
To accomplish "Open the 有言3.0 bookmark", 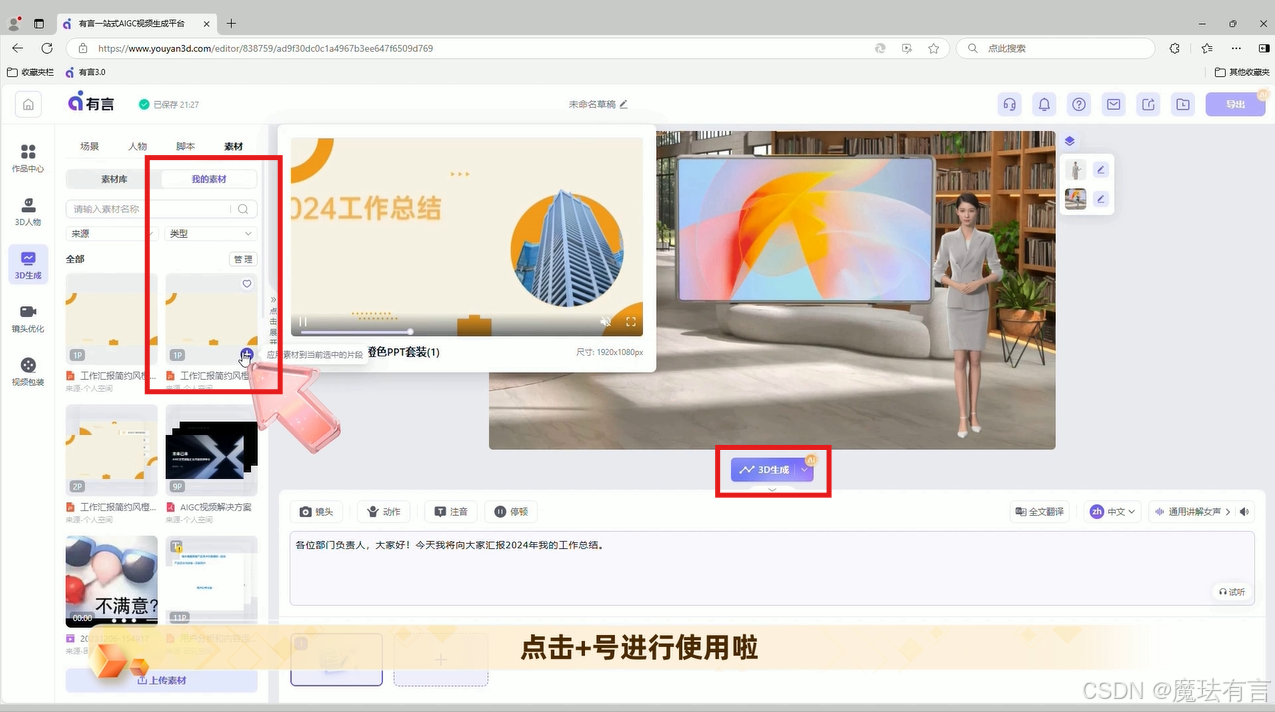I will pos(85,72).
